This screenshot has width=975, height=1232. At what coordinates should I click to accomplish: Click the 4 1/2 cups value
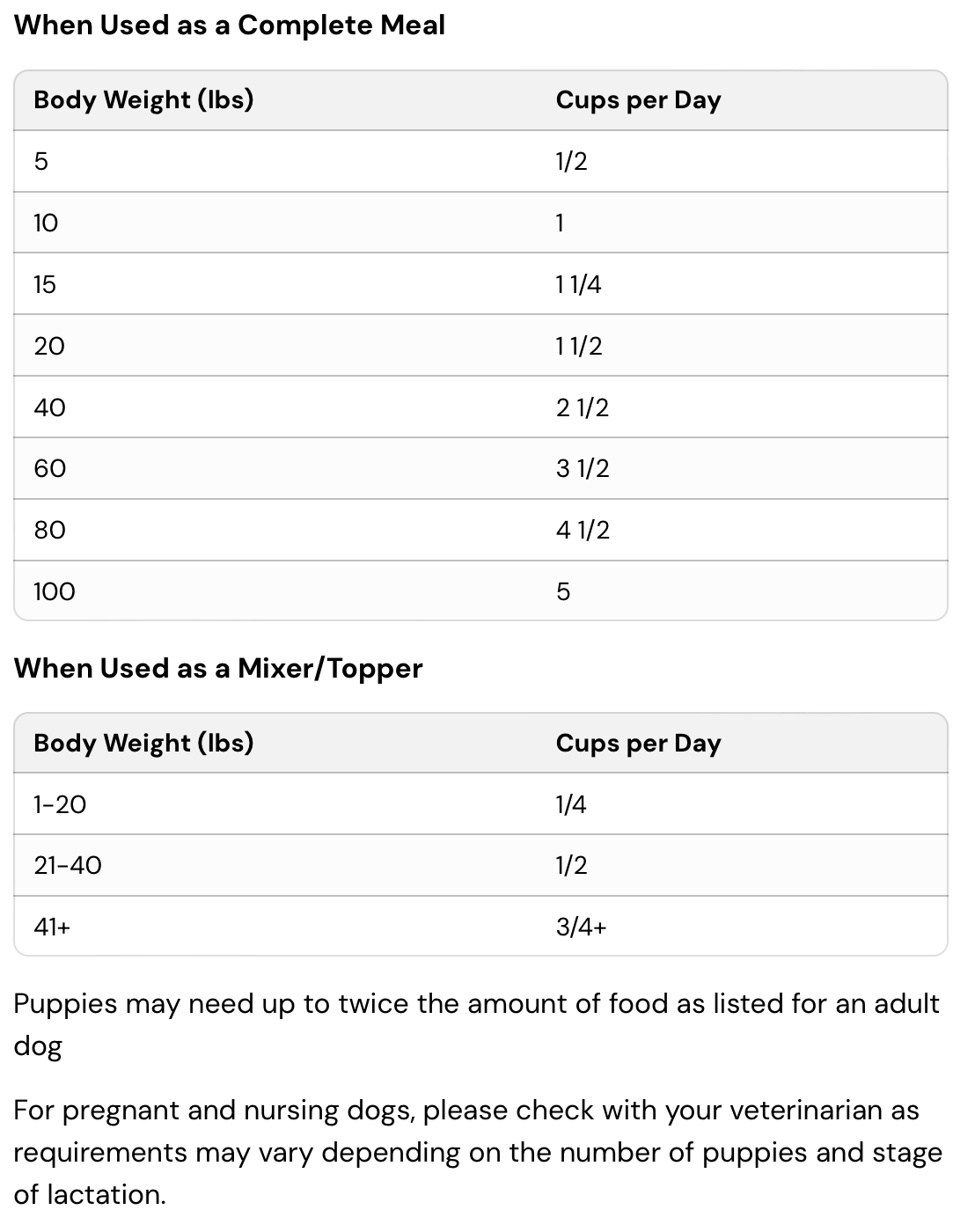583,530
